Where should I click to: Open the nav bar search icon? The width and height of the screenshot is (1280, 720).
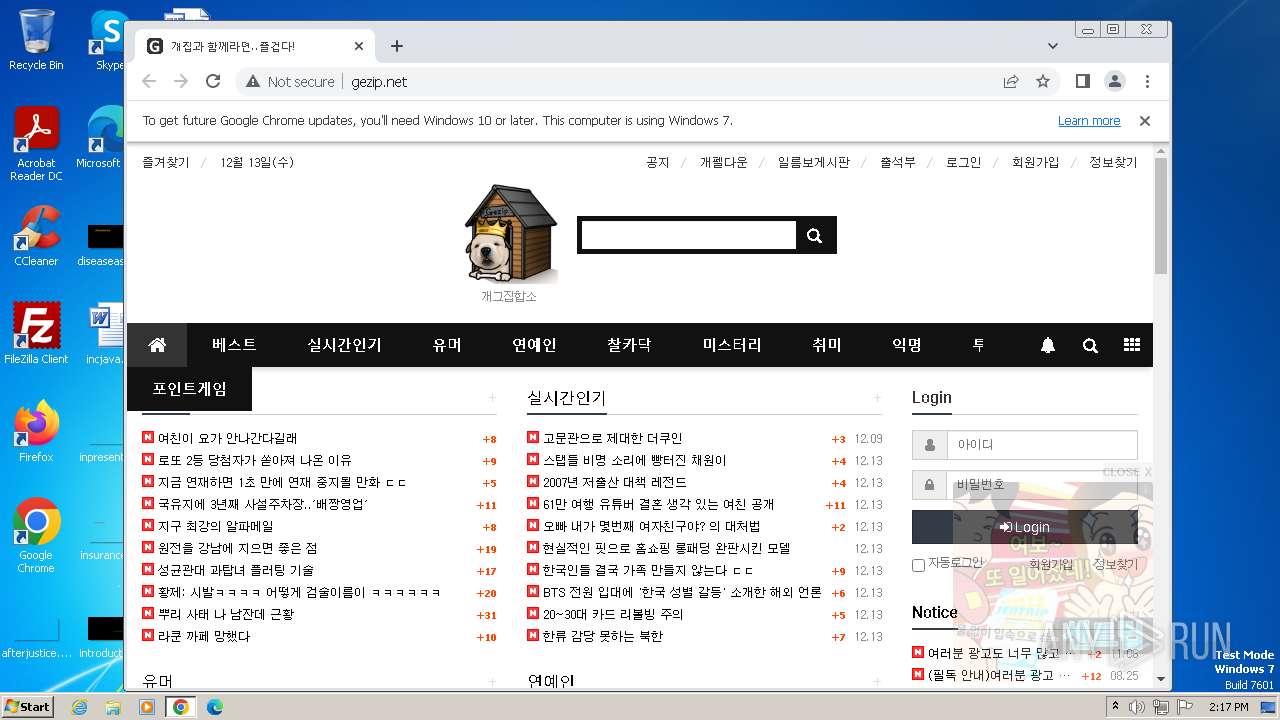(x=1090, y=345)
